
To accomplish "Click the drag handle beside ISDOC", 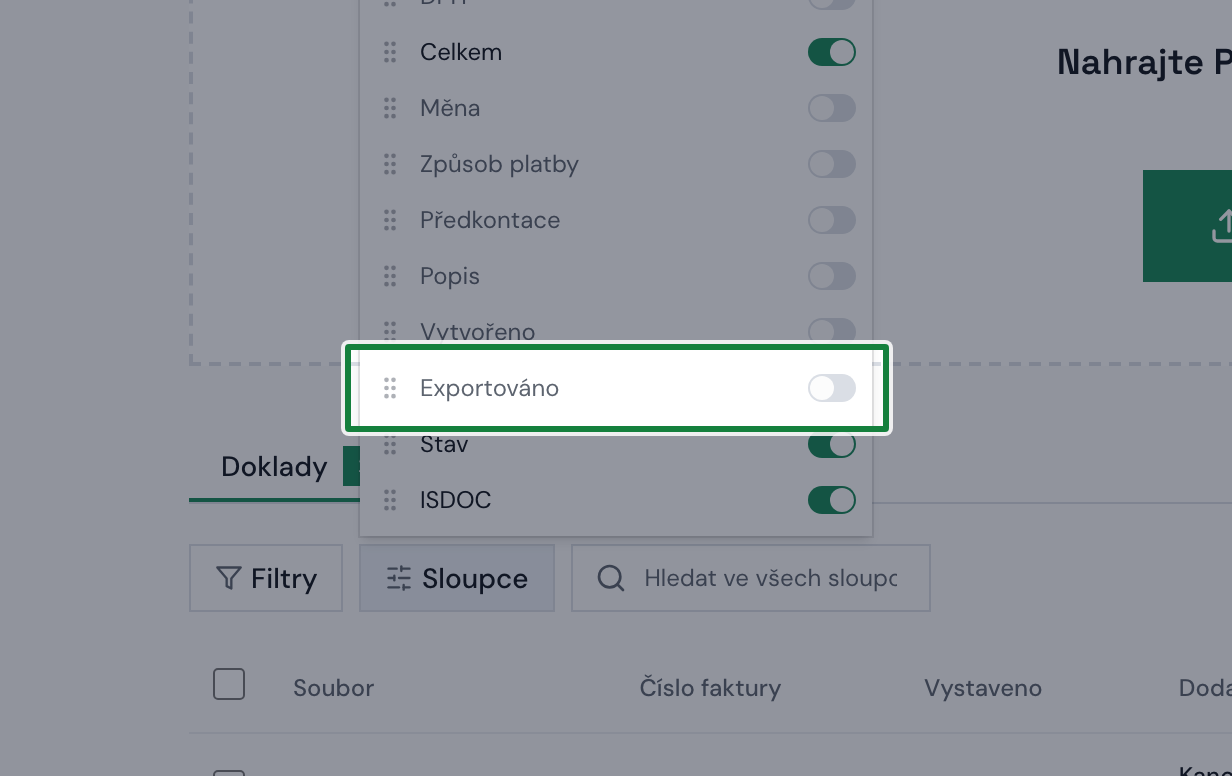I will pyautogui.click(x=390, y=500).
